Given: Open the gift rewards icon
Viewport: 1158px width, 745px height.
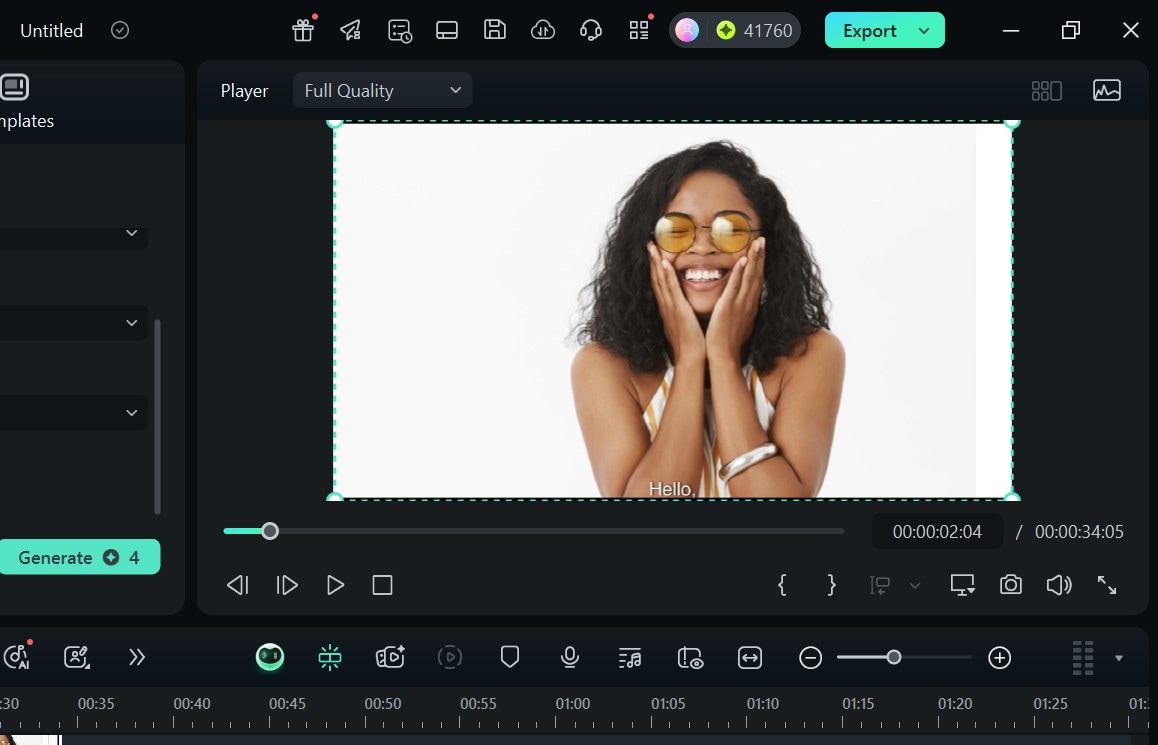Looking at the screenshot, I should pyautogui.click(x=303, y=30).
